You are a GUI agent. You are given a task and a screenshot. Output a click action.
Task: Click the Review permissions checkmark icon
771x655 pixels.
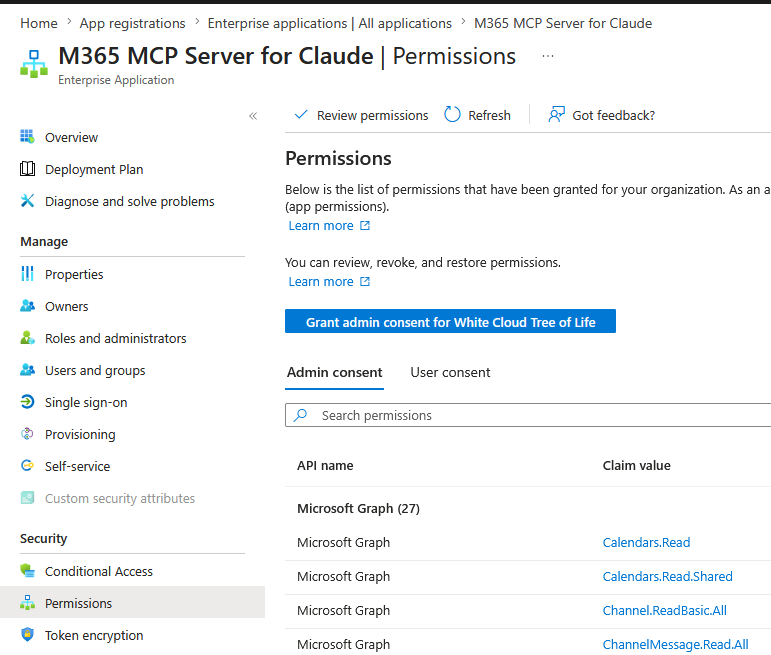[x=300, y=115]
